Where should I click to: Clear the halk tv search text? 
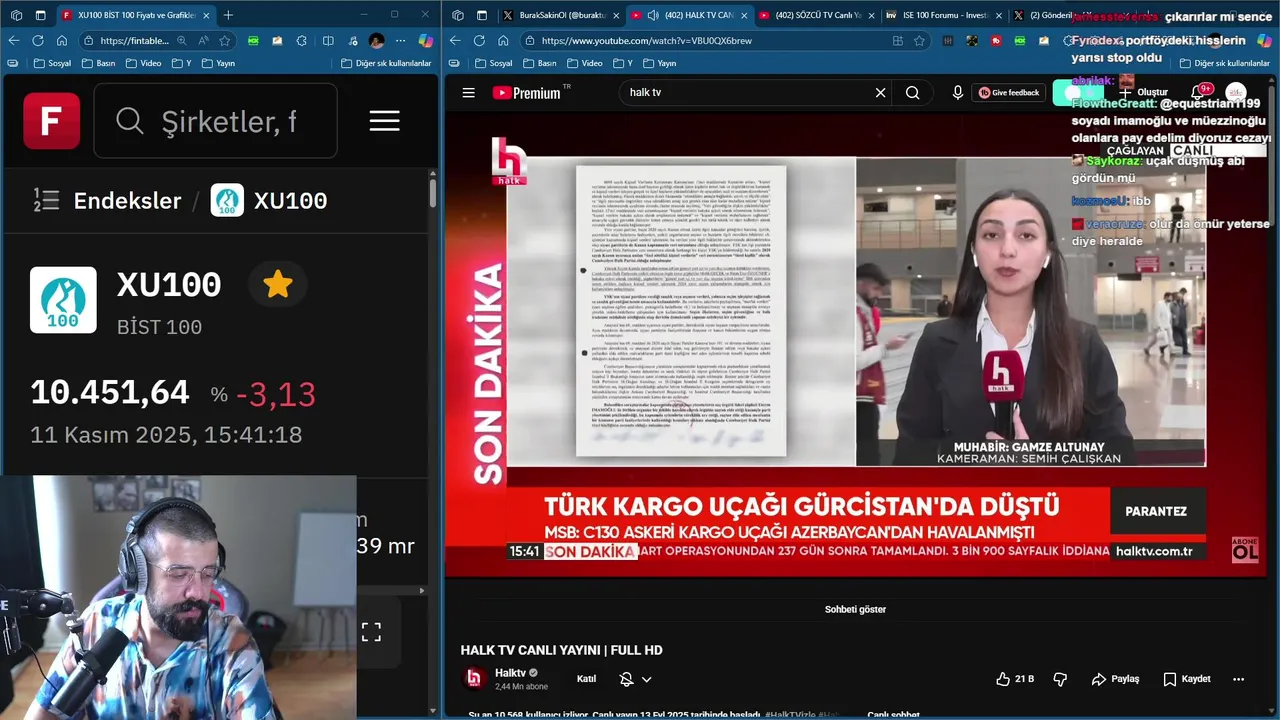[x=880, y=92]
